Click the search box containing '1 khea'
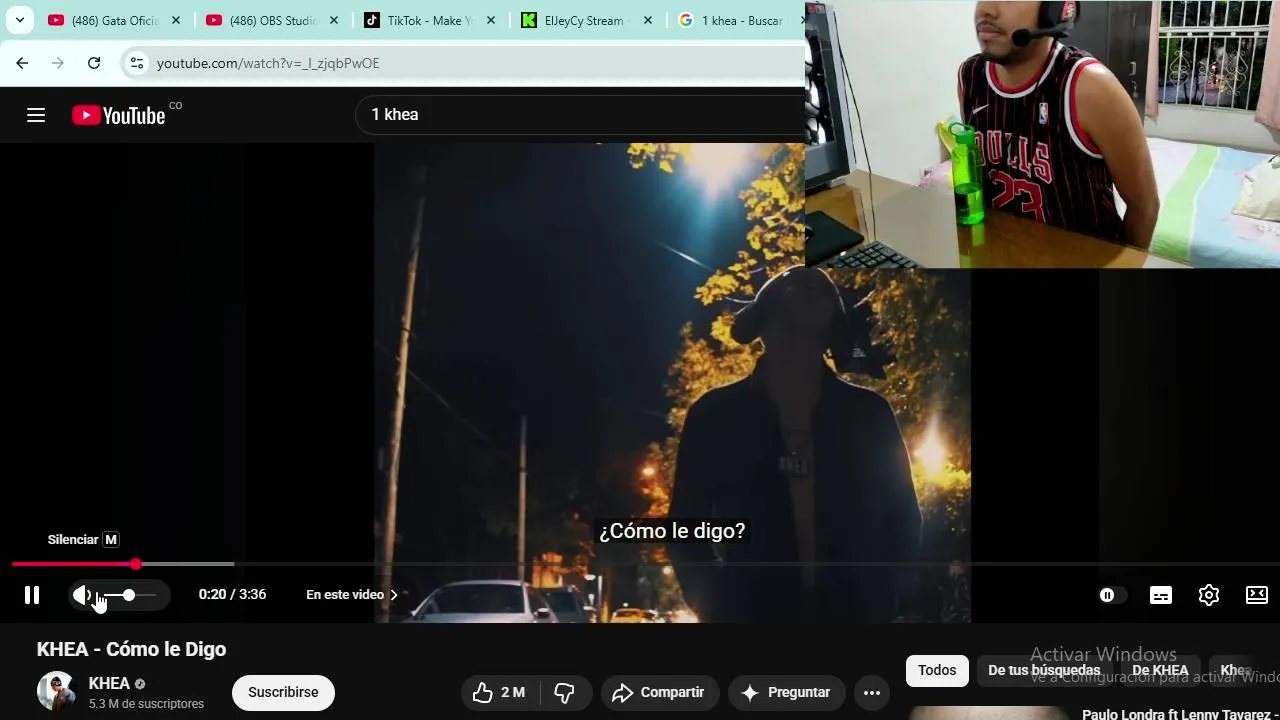 click(x=580, y=115)
